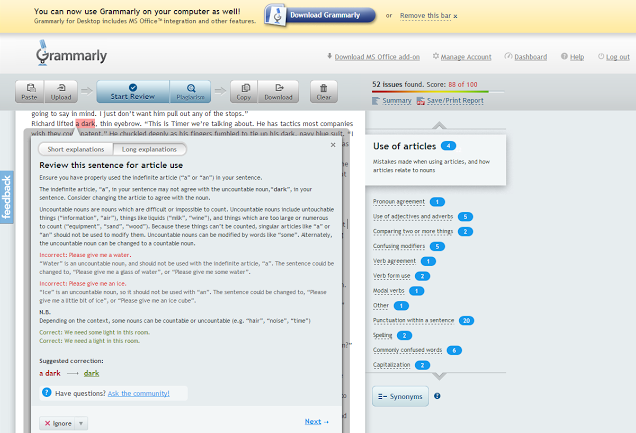The image size is (636, 433).
Task: Open the Ignore dropdown arrow
Action: [81, 423]
